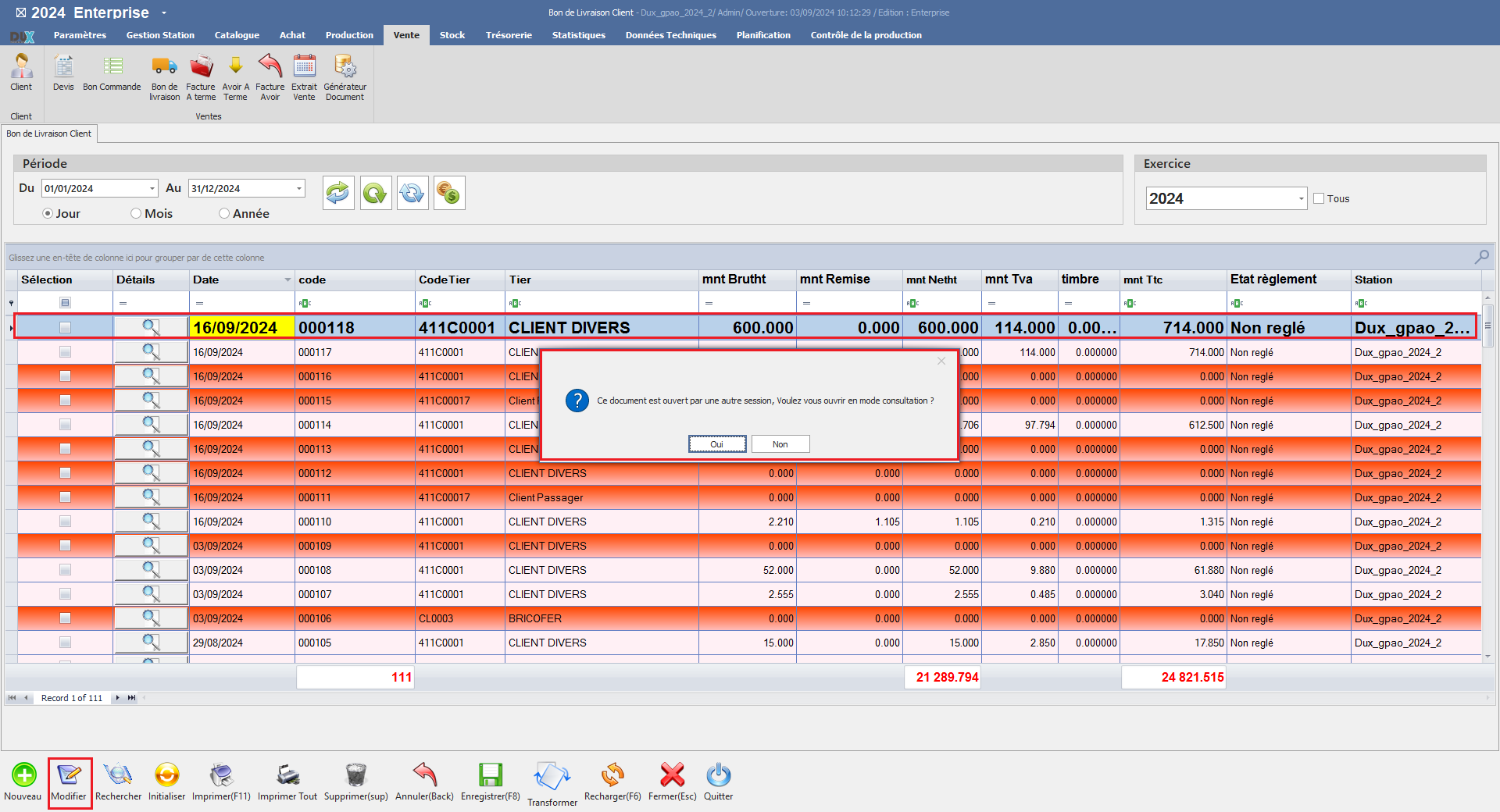Open Facture A terme icon

click(x=201, y=66)
